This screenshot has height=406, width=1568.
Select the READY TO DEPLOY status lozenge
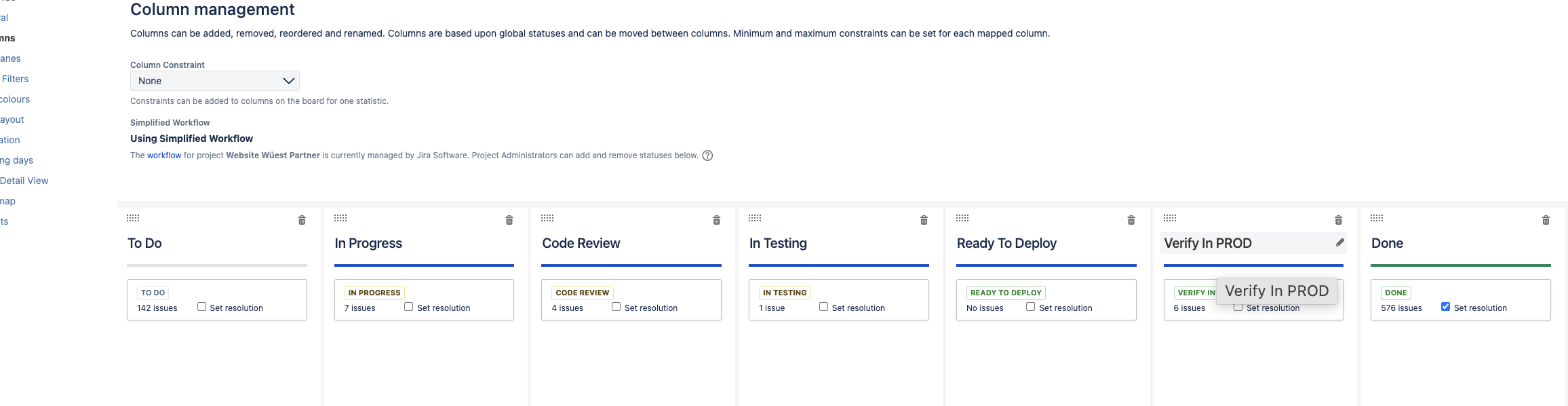click(x=1006, y=293)
